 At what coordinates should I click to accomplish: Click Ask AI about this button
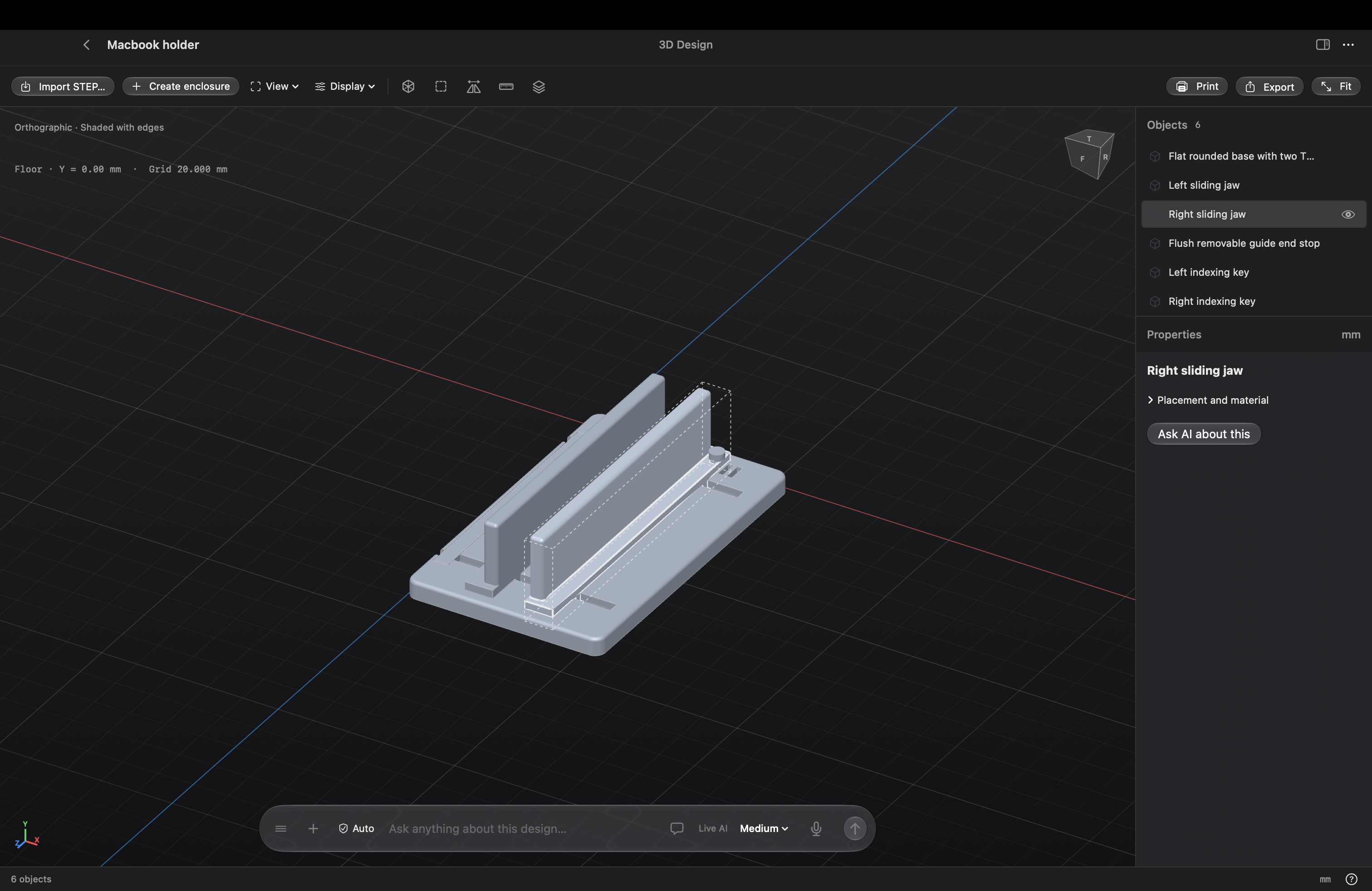[x=1203, y=434]
